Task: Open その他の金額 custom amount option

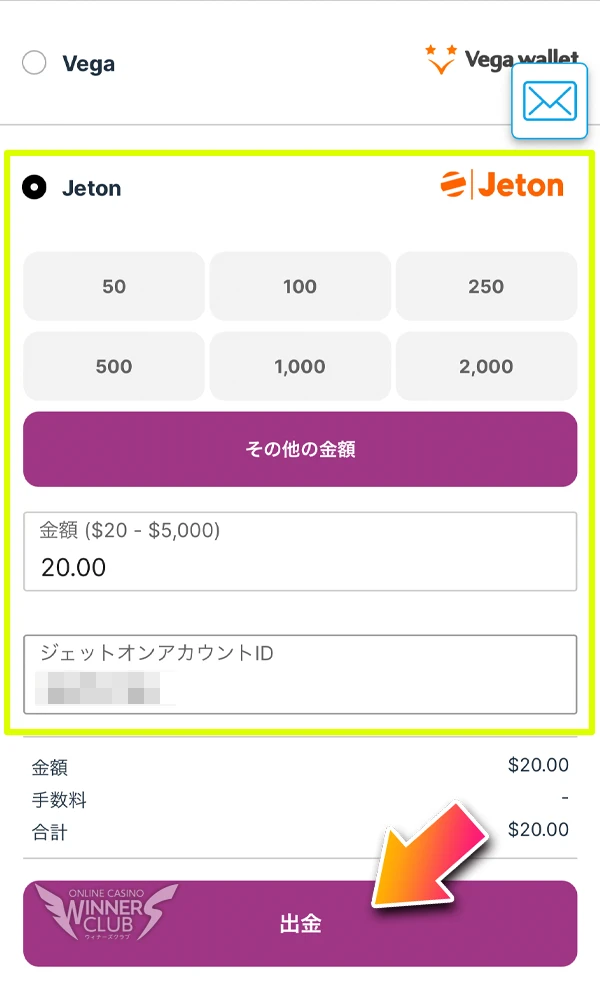Action: pyautogui.click(x=300, y=449)
